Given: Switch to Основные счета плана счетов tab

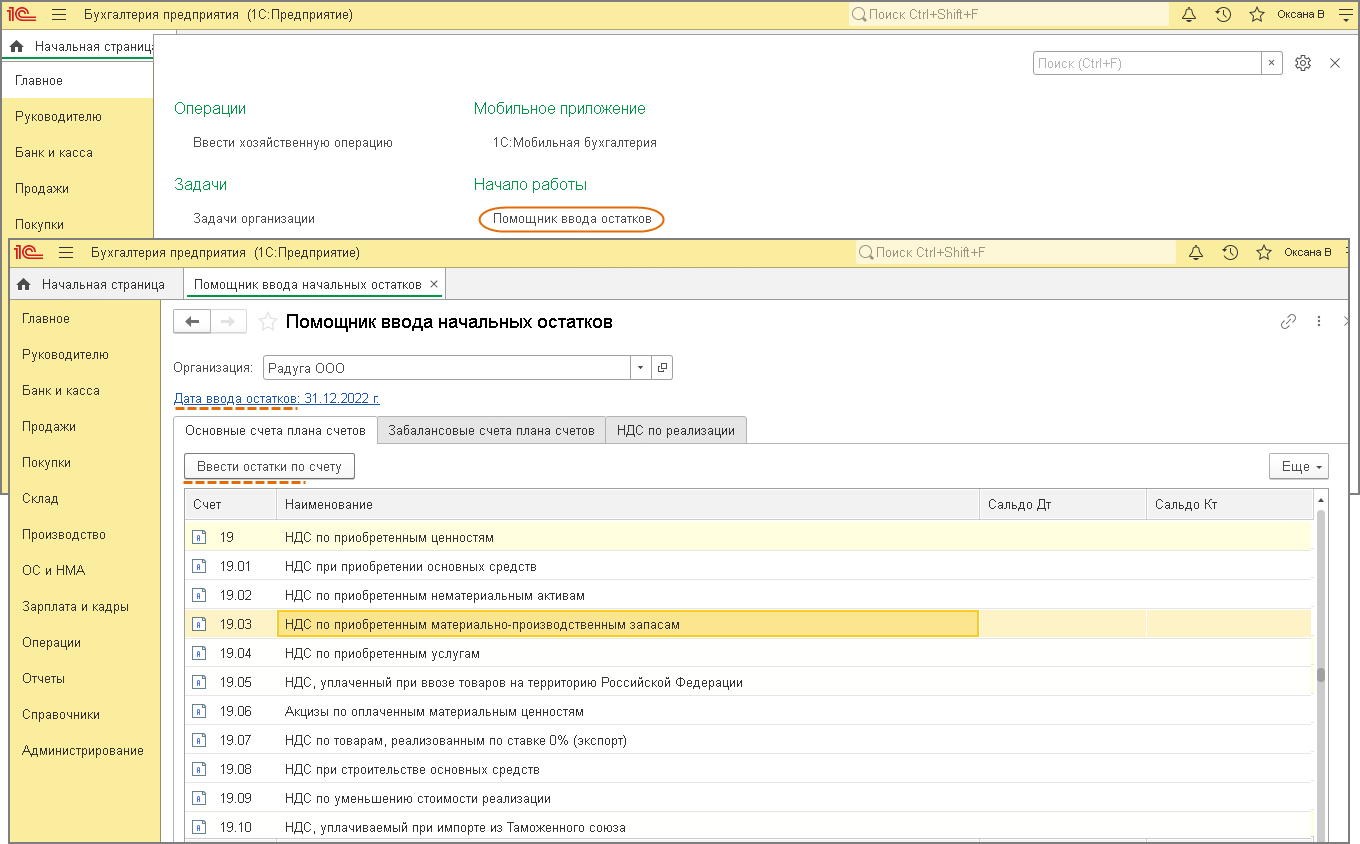Looking at the screenshot, I should coord(275,430).
